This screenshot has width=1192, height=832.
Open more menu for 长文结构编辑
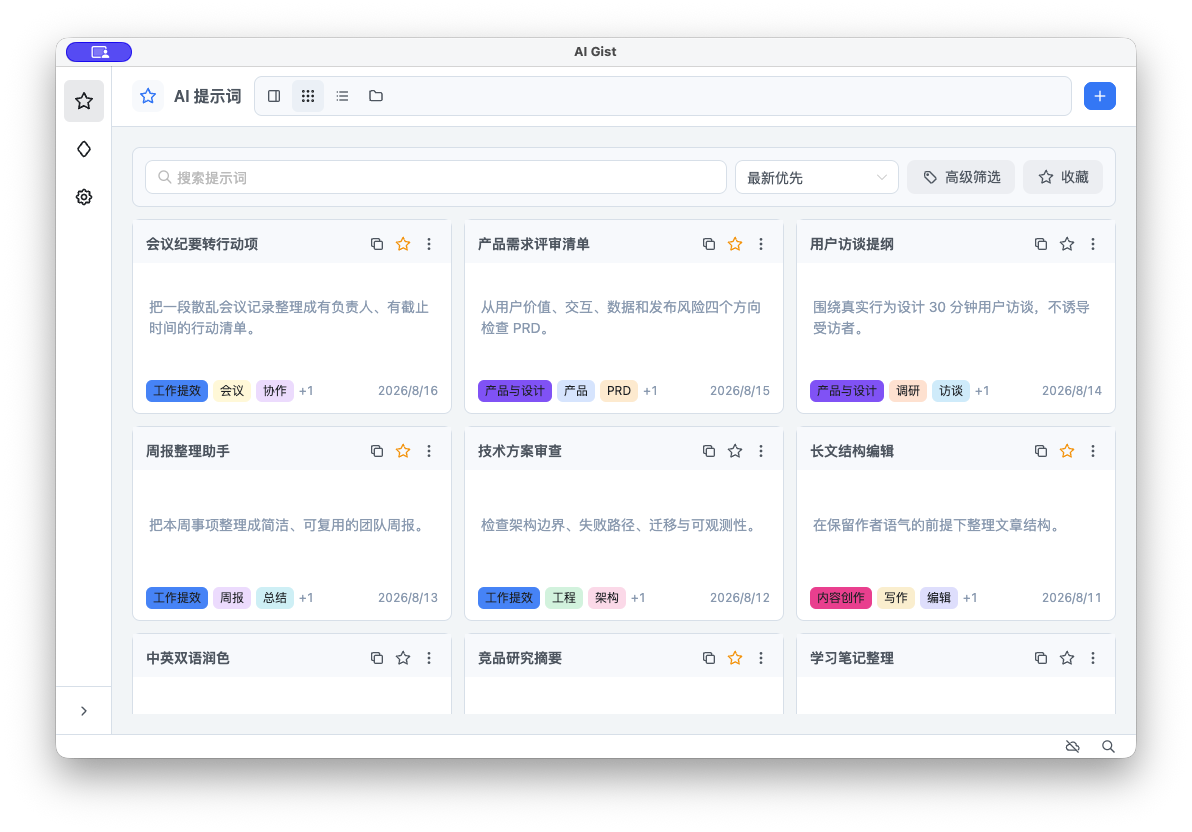[x=1093, y=451]
